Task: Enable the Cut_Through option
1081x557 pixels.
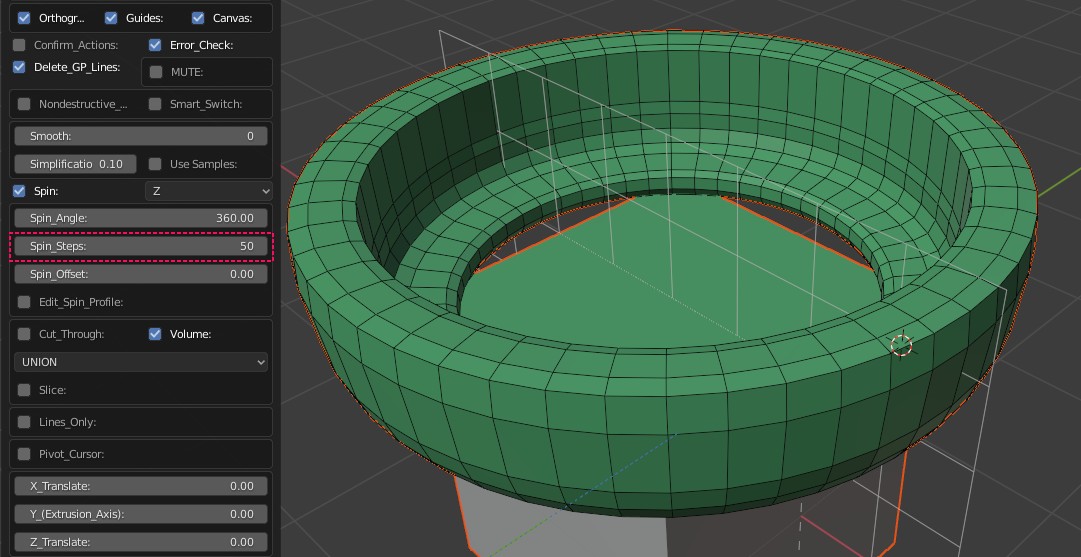Action: pos(24,334)
